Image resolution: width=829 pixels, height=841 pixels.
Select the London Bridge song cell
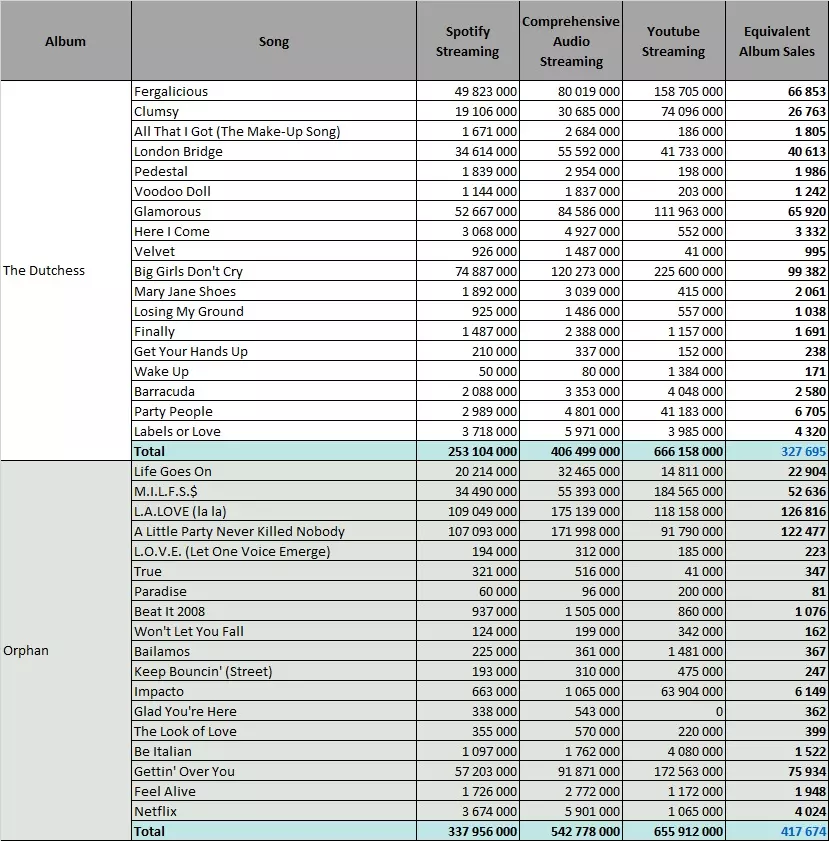[x=273, y=151]
